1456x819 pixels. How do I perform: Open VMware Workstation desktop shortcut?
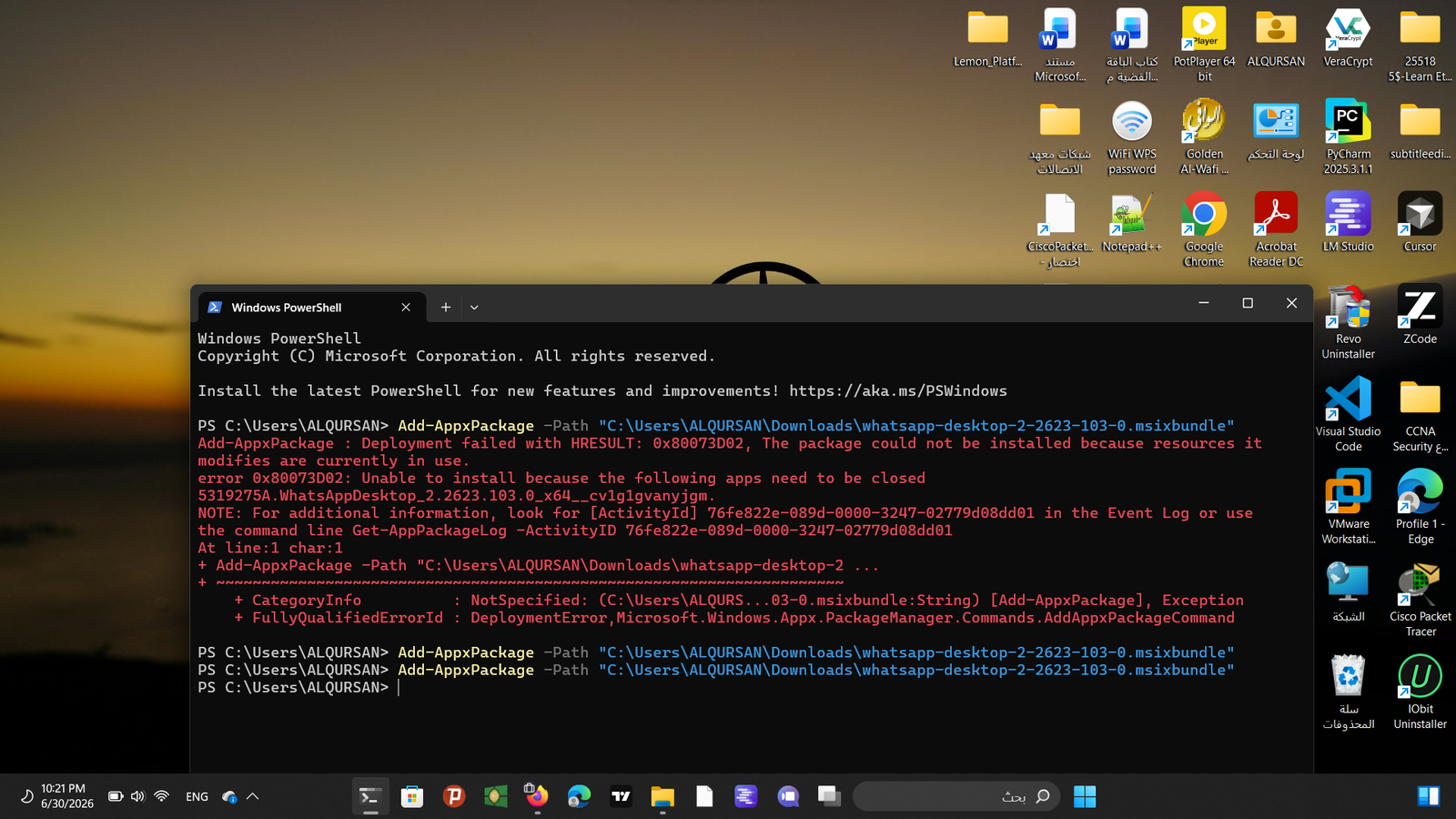1348,508
